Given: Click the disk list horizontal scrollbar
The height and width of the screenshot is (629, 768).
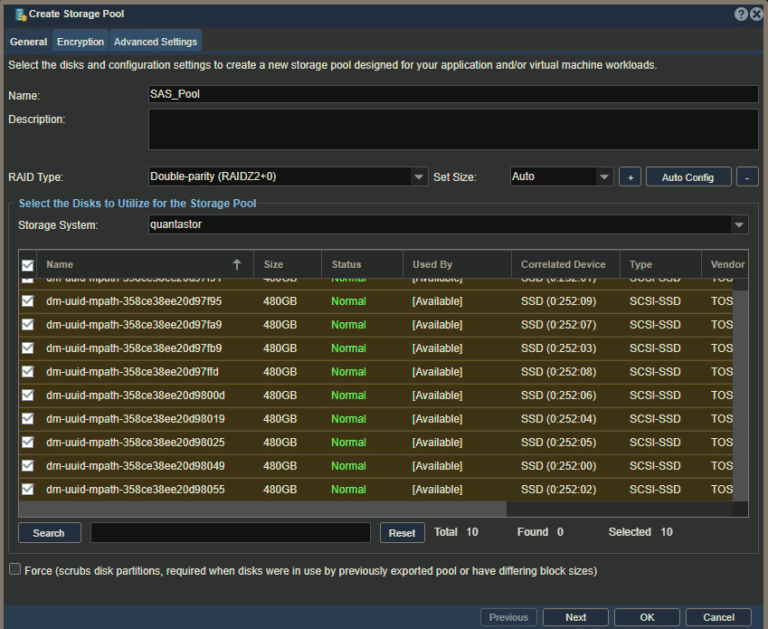Looking at the screenshot, I should [262, 509].
